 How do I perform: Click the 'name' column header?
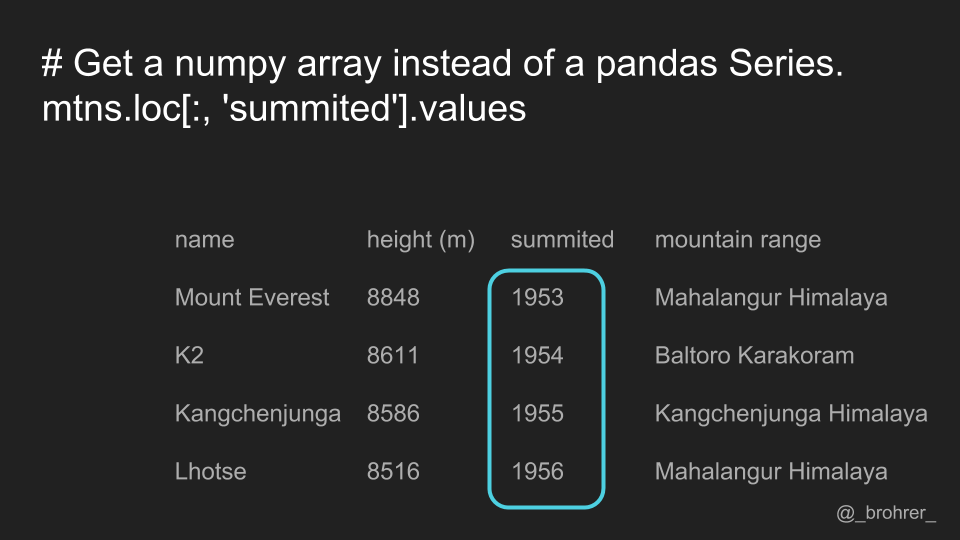coord(204,239)
